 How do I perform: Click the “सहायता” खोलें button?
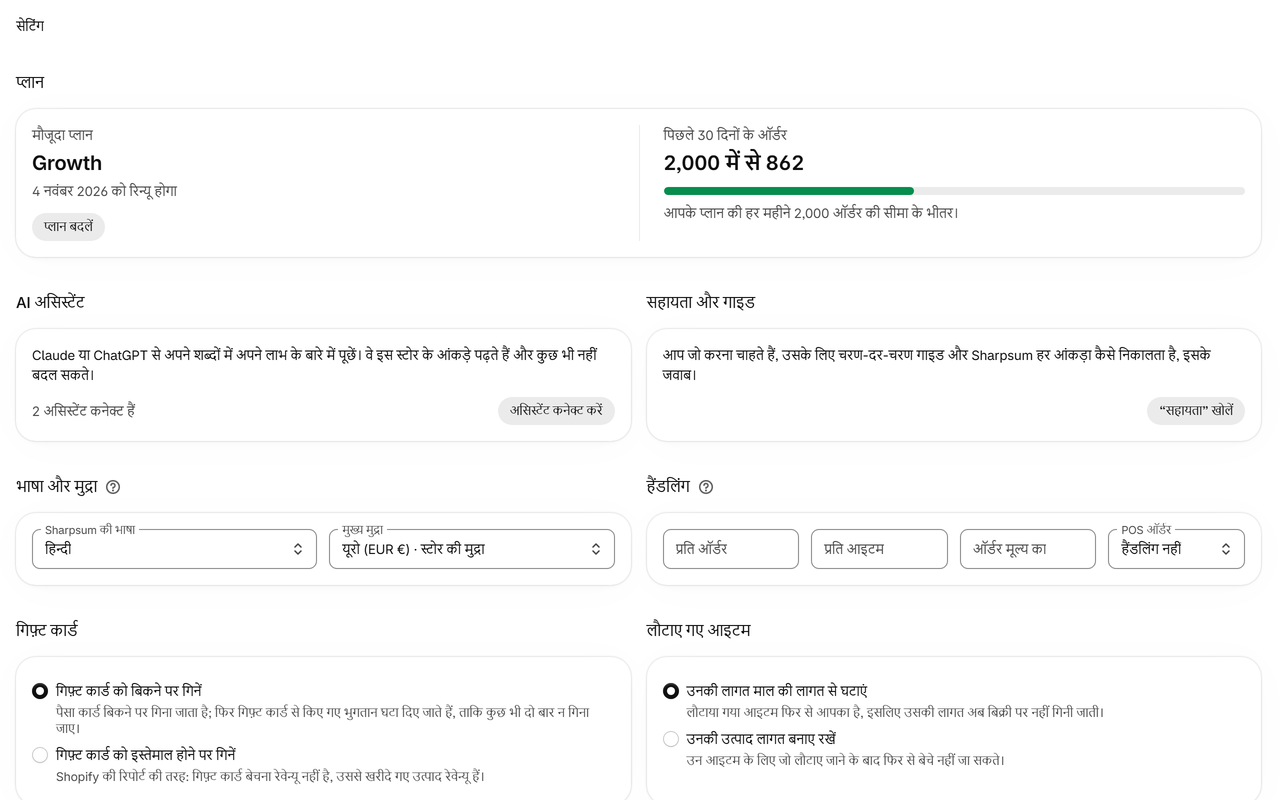pyautogui.click(x=1196, y=411)
